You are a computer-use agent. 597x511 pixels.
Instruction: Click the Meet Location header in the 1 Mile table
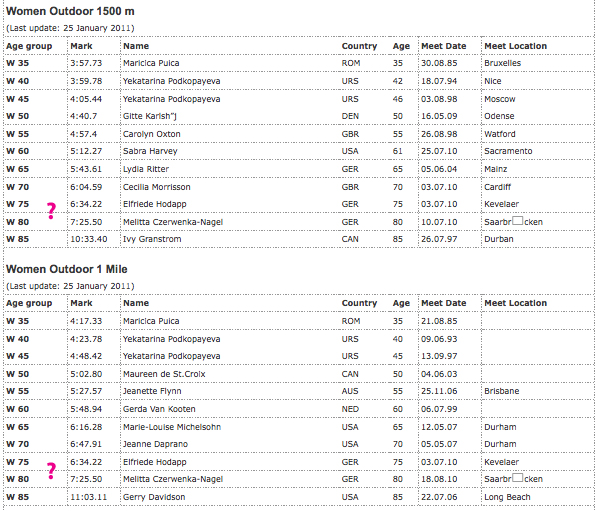click(x=516, y=303)
